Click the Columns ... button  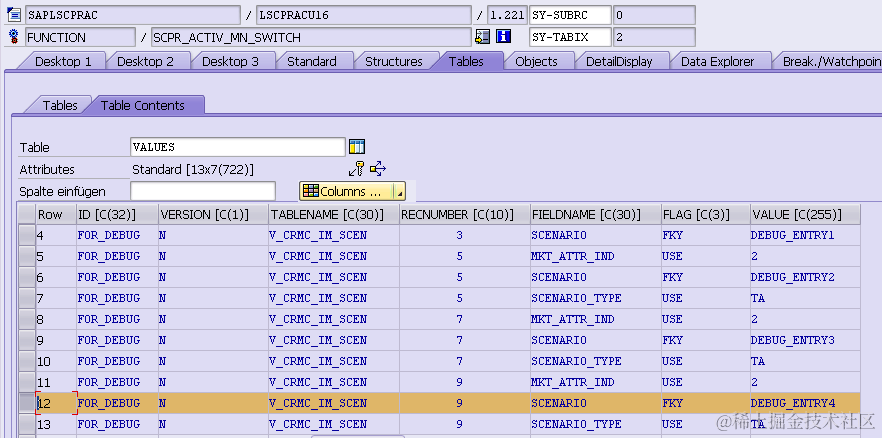tap(346, 192)
